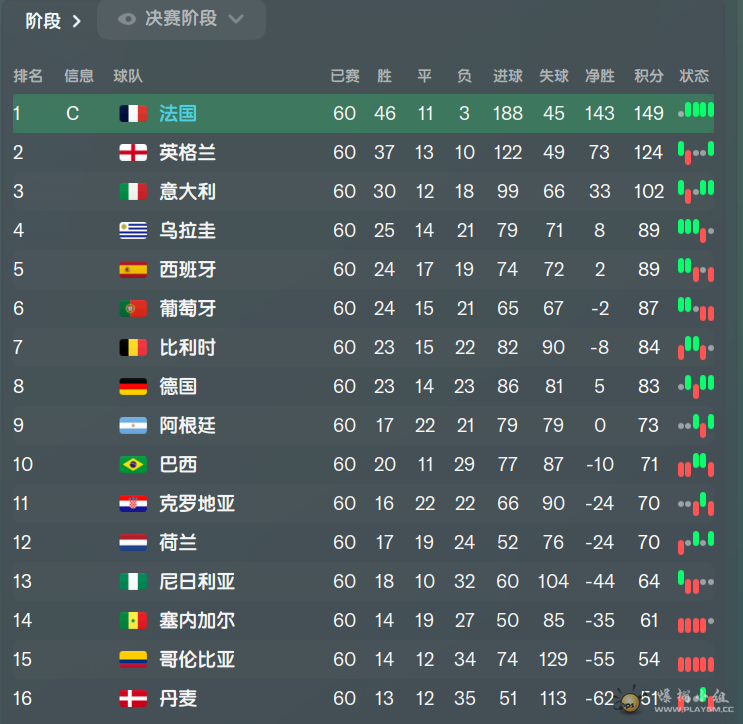The width and height of the screenshot is (743, 724).
Task: Click the Croatia flag icon
Action: click(x=133, y=503)
